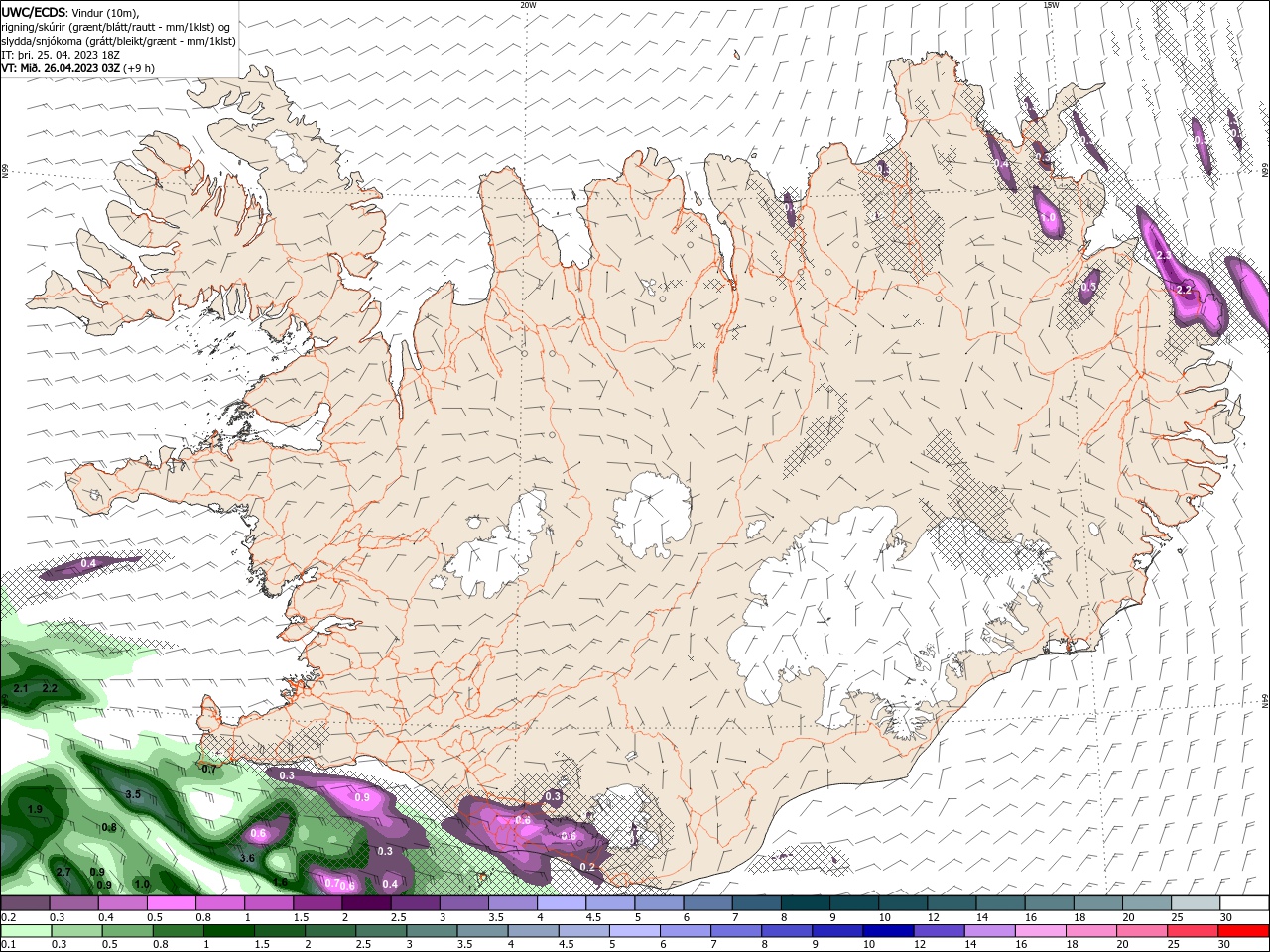
Task: Pick the darkest green swatch labeled 1 in rain legend
Action: [x=228, y=931]
